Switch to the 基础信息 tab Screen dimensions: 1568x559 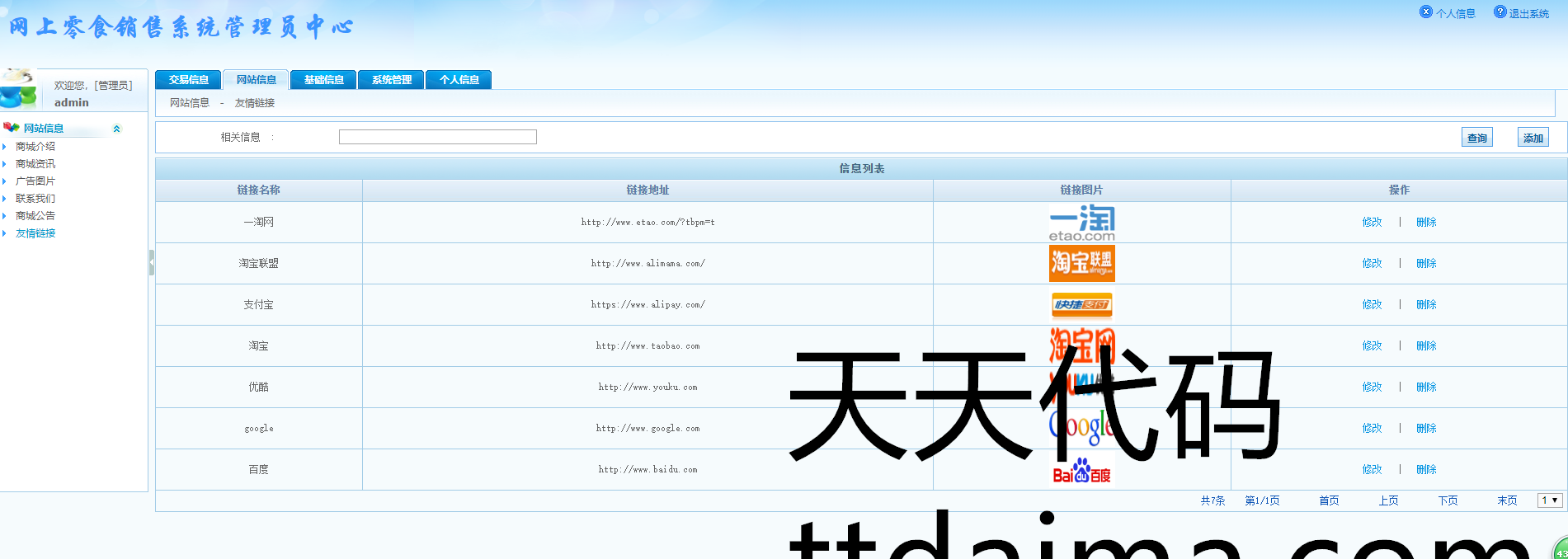(x=323, y=80)
